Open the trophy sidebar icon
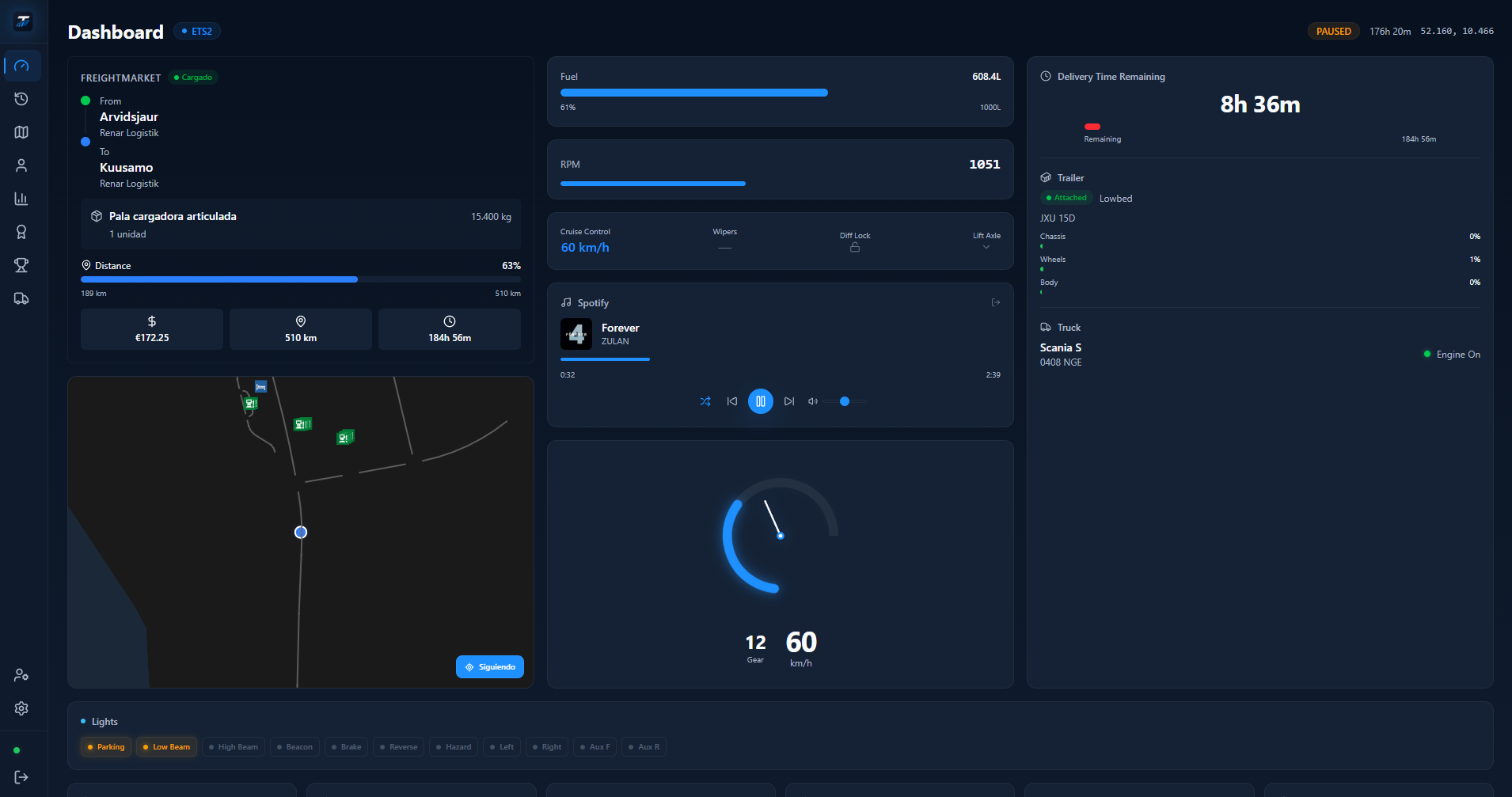This screenshot has width=1512, height=797. (21, 265)
